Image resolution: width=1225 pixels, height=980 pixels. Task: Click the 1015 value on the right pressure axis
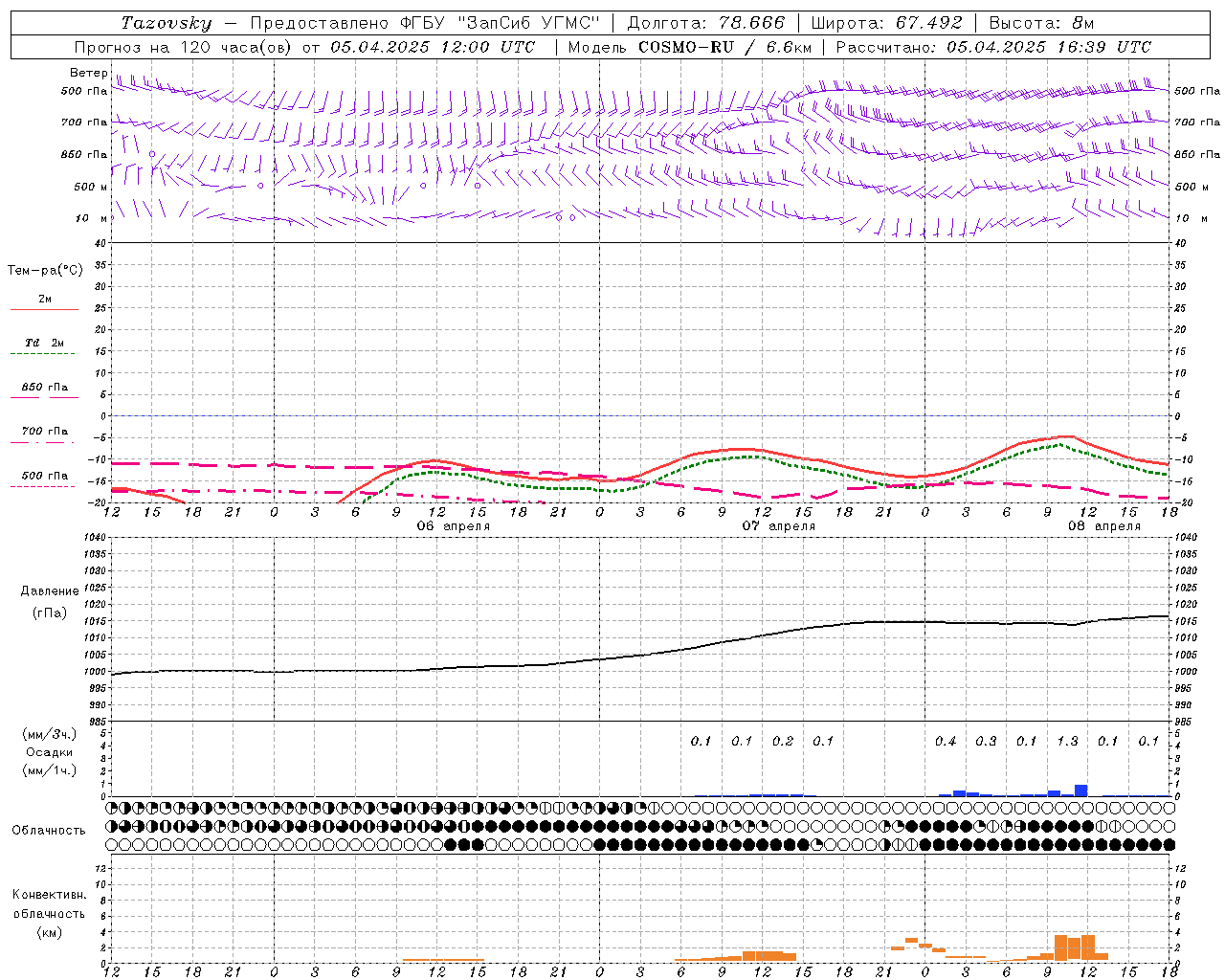click(1187, 621)
